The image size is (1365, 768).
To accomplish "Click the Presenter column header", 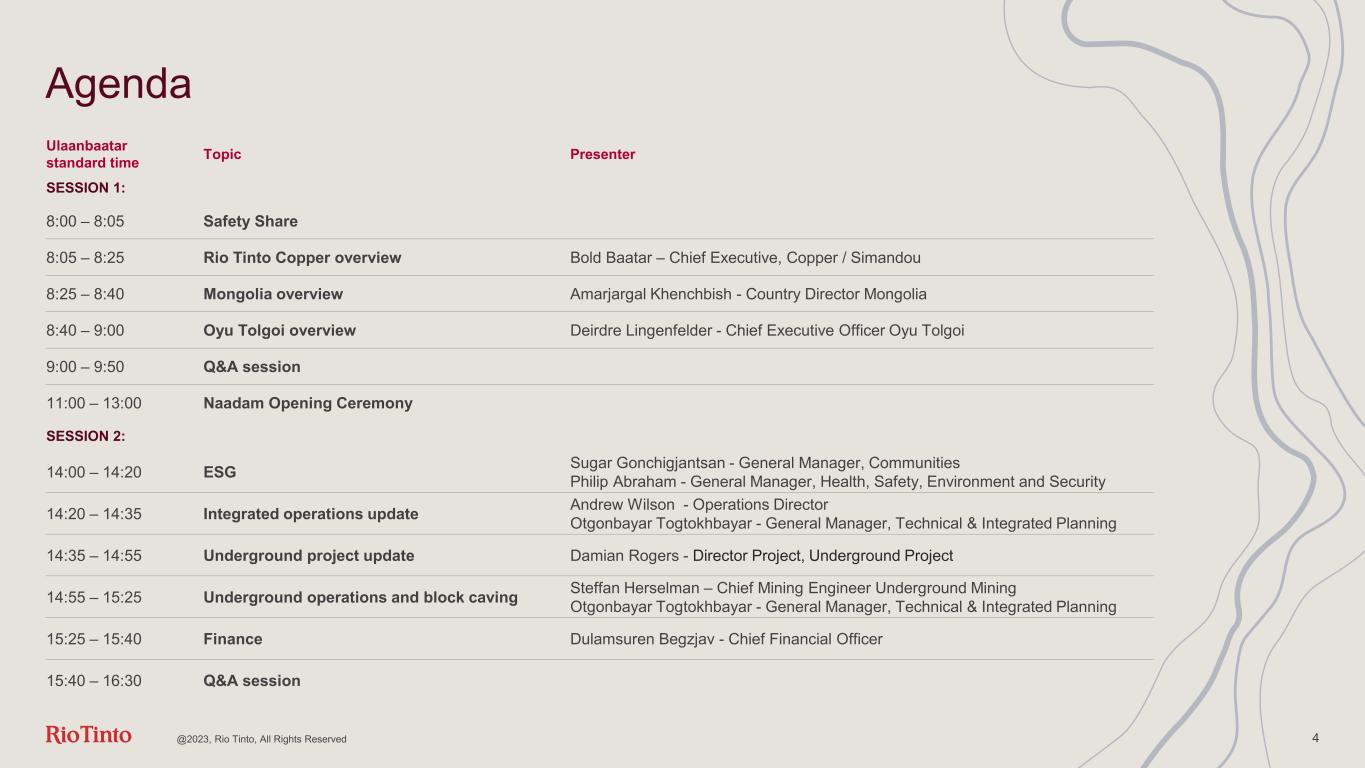I will pos(602,154).
